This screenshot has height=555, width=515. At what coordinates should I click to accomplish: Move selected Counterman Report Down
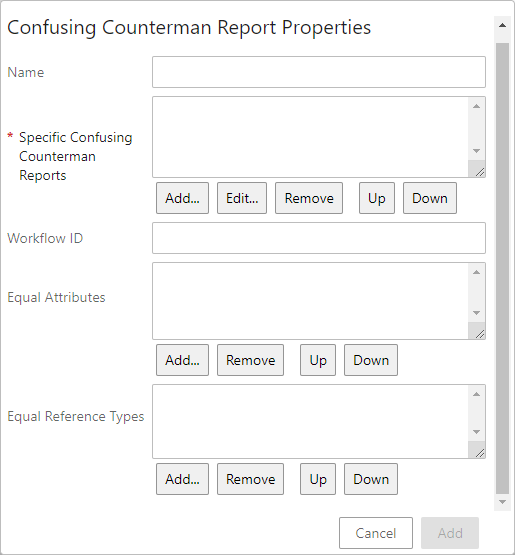pyautogui.click(x=430, y=198)
